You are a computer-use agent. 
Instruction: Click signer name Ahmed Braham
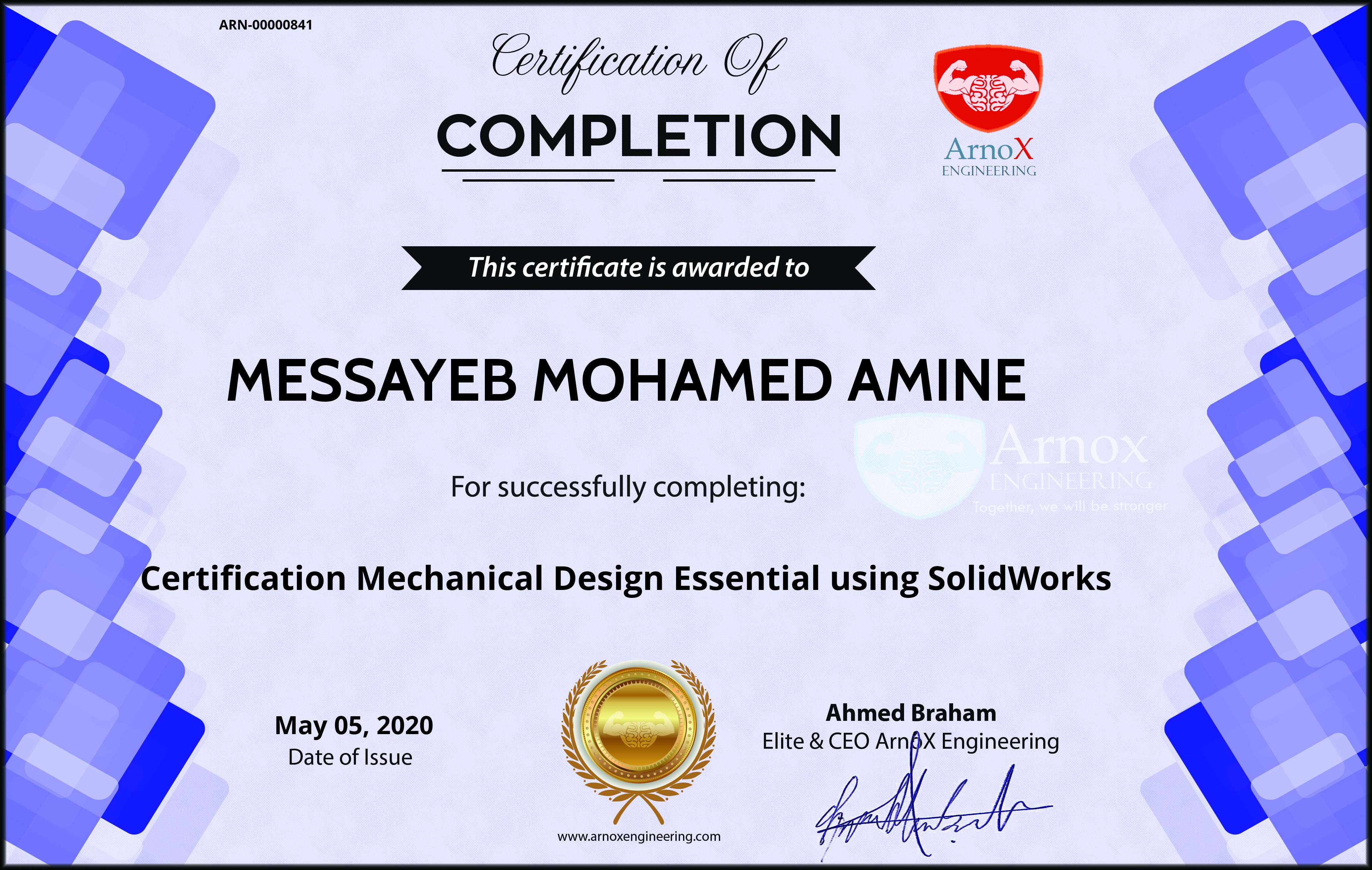pyautogui.click(x=910, y=713)
